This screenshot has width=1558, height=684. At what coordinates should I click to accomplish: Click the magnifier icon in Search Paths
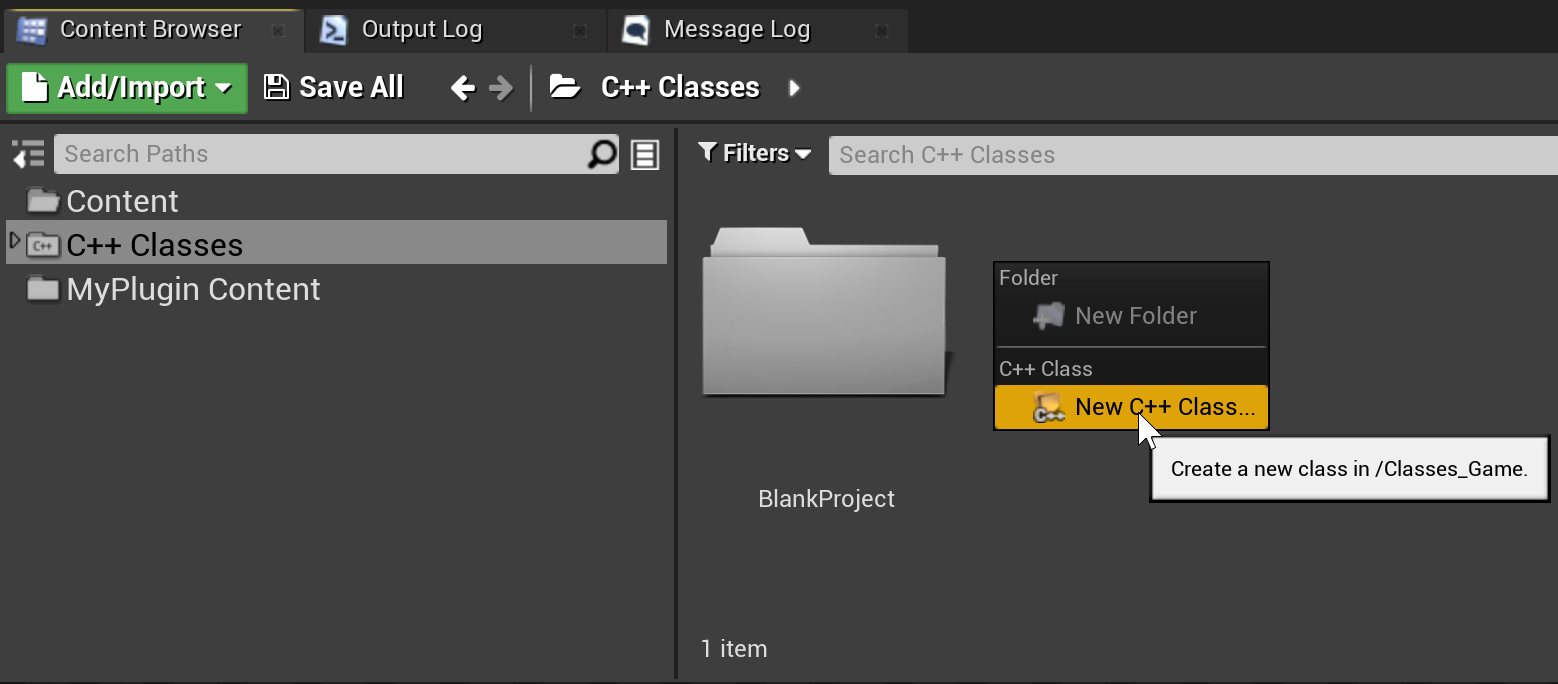pyautogui.click(x=601, y=155)
